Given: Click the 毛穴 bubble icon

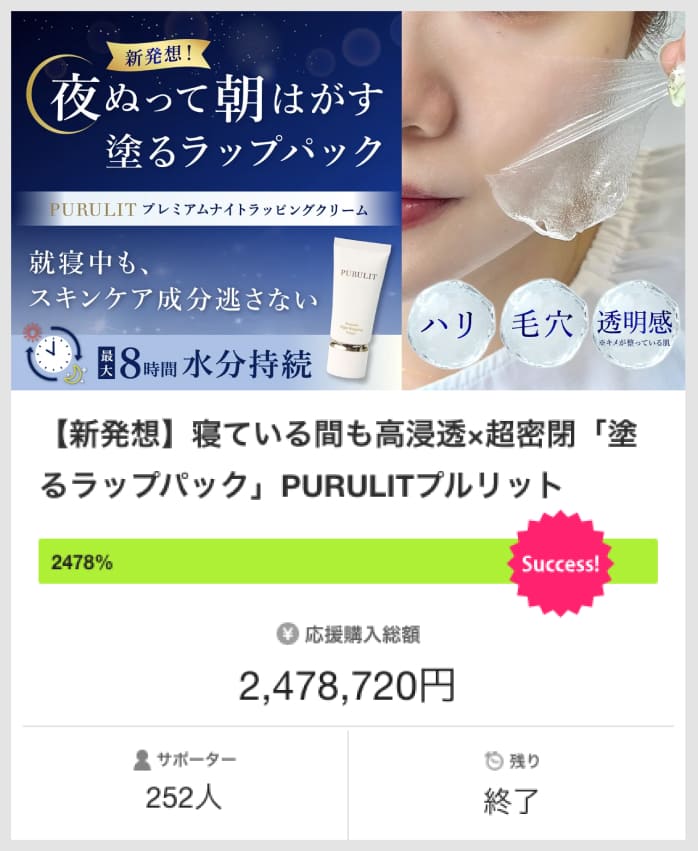Looking at the screenshot, I should click(x=543, y=324).
